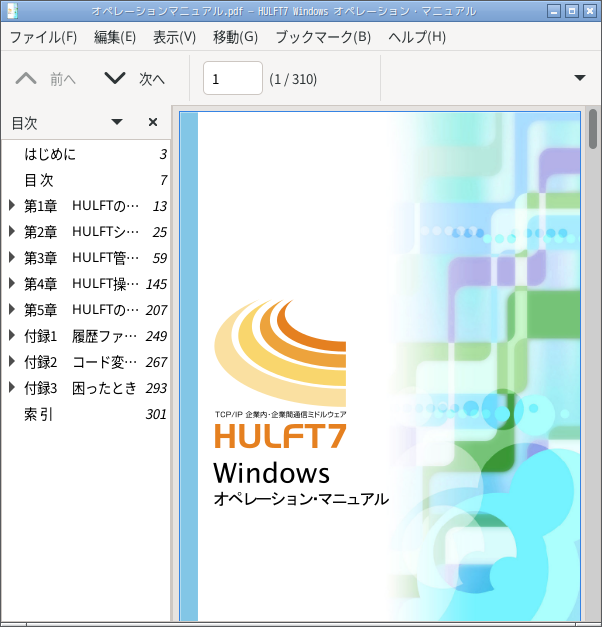The width and height of the screenshot is (602, 627).
Task: Expand the 第2章 tree entry
Action: pos(12,232)
